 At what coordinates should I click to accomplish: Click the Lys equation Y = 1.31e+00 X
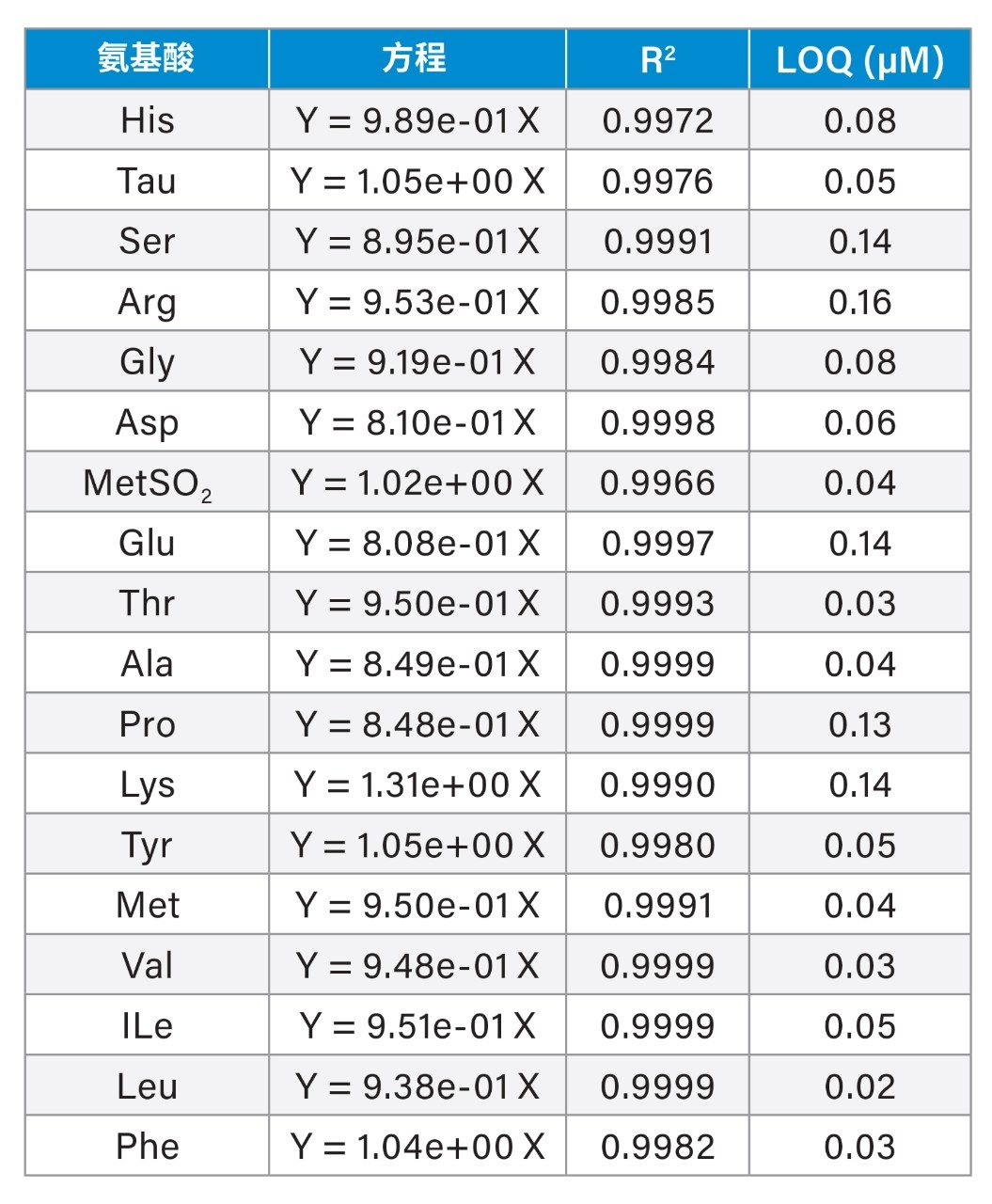pyautogui.click(x=417, y=784)
